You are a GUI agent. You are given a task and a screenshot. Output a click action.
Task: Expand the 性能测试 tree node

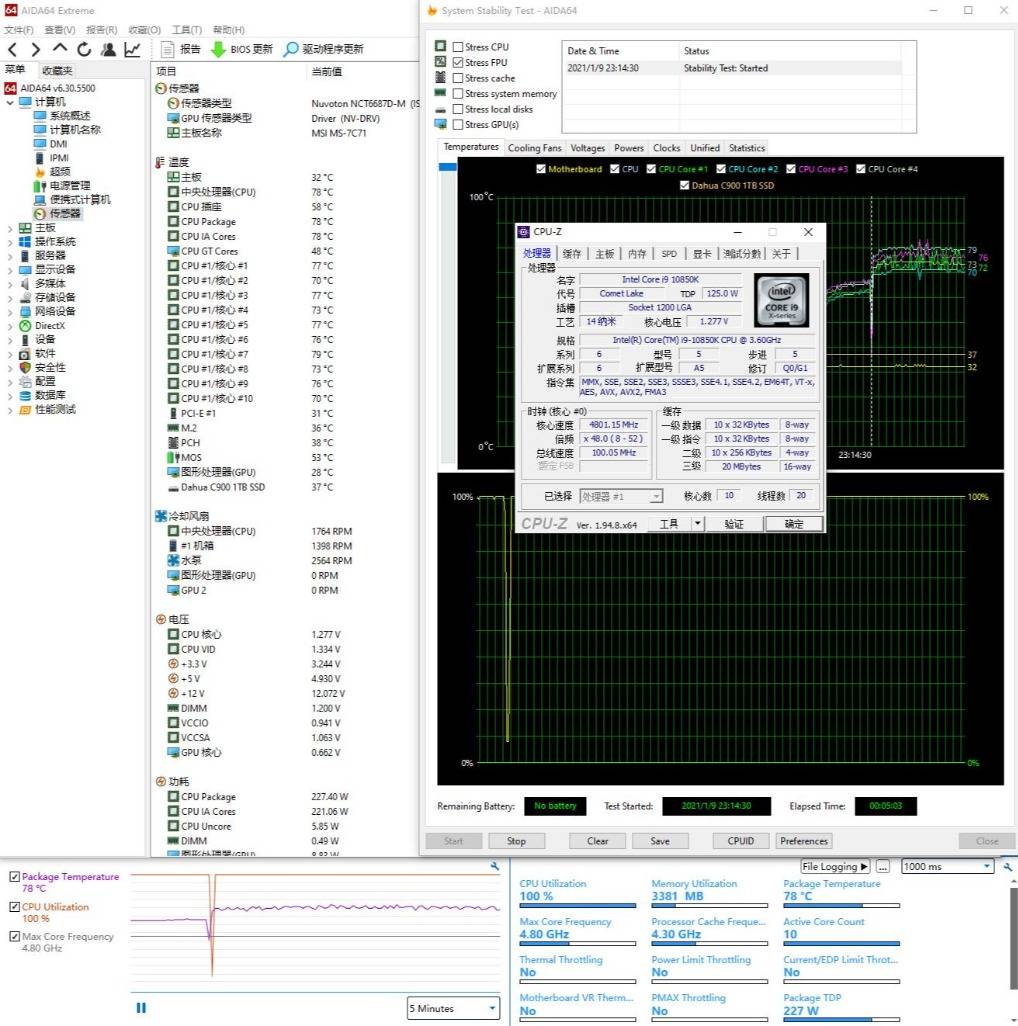[10, 410]
